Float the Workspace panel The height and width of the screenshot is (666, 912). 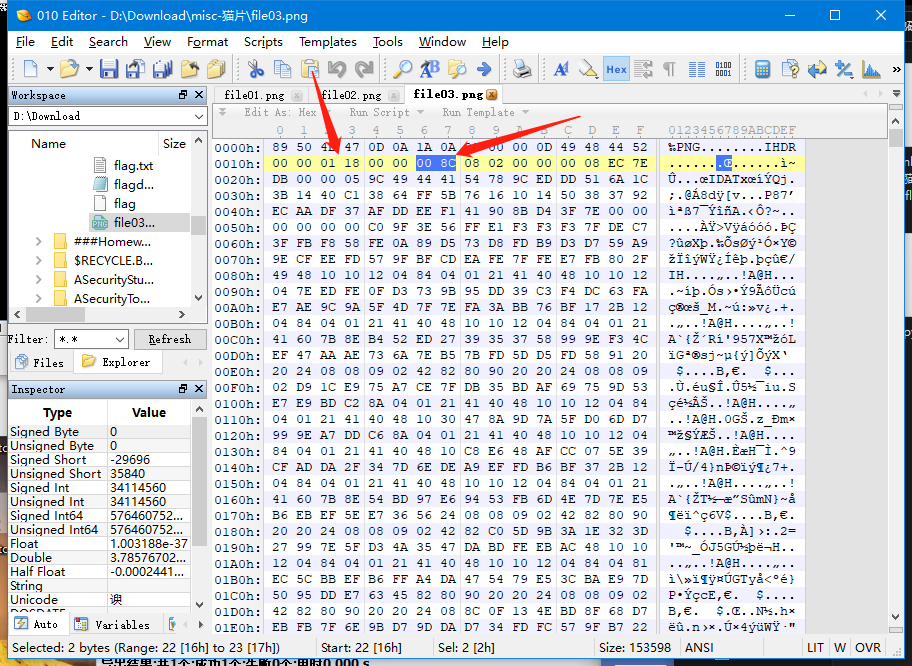click(x=183, y=94)
